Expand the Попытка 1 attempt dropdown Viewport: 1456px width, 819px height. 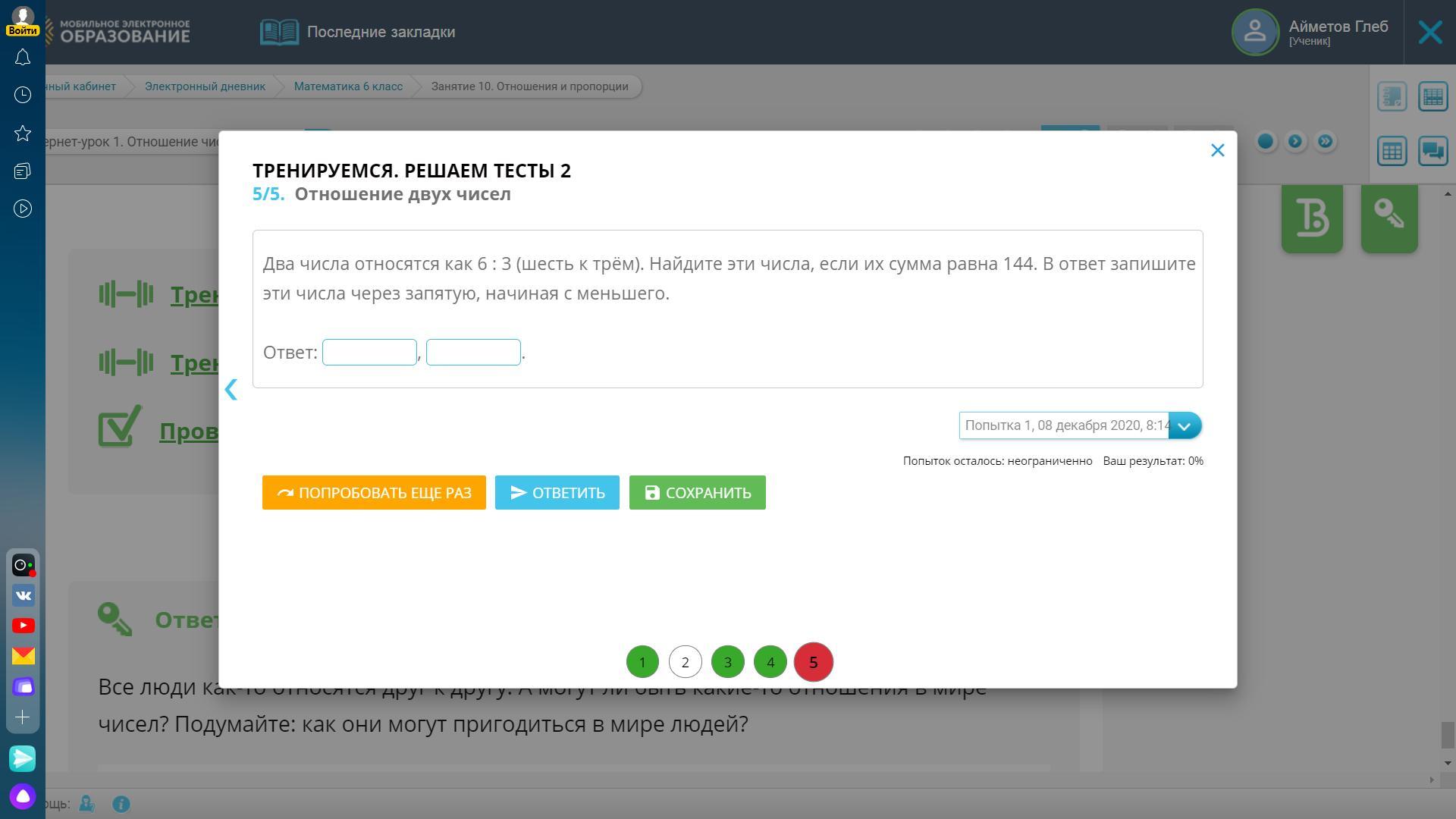tap(1185, 425)
